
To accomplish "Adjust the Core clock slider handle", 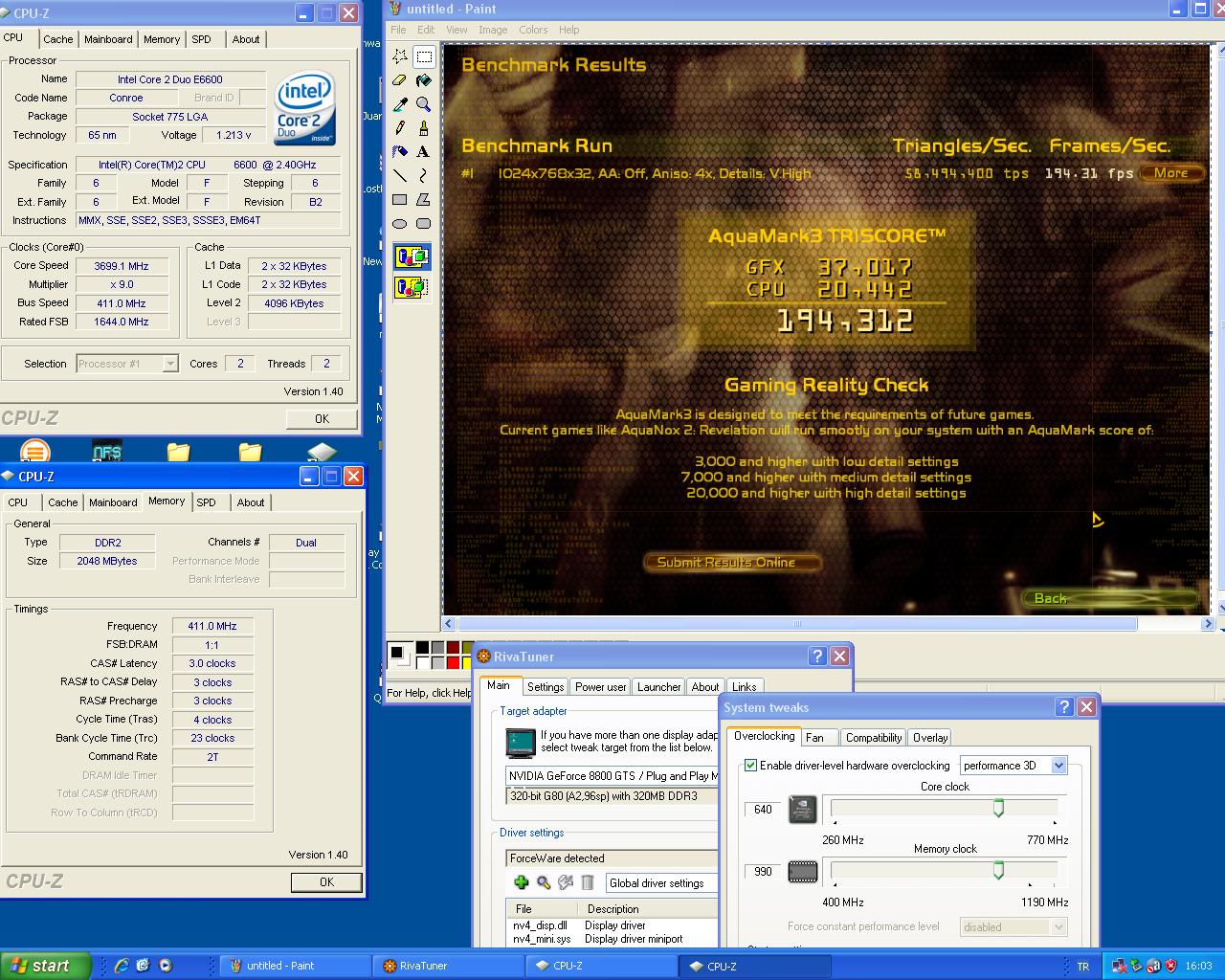I will pos(998,809).
